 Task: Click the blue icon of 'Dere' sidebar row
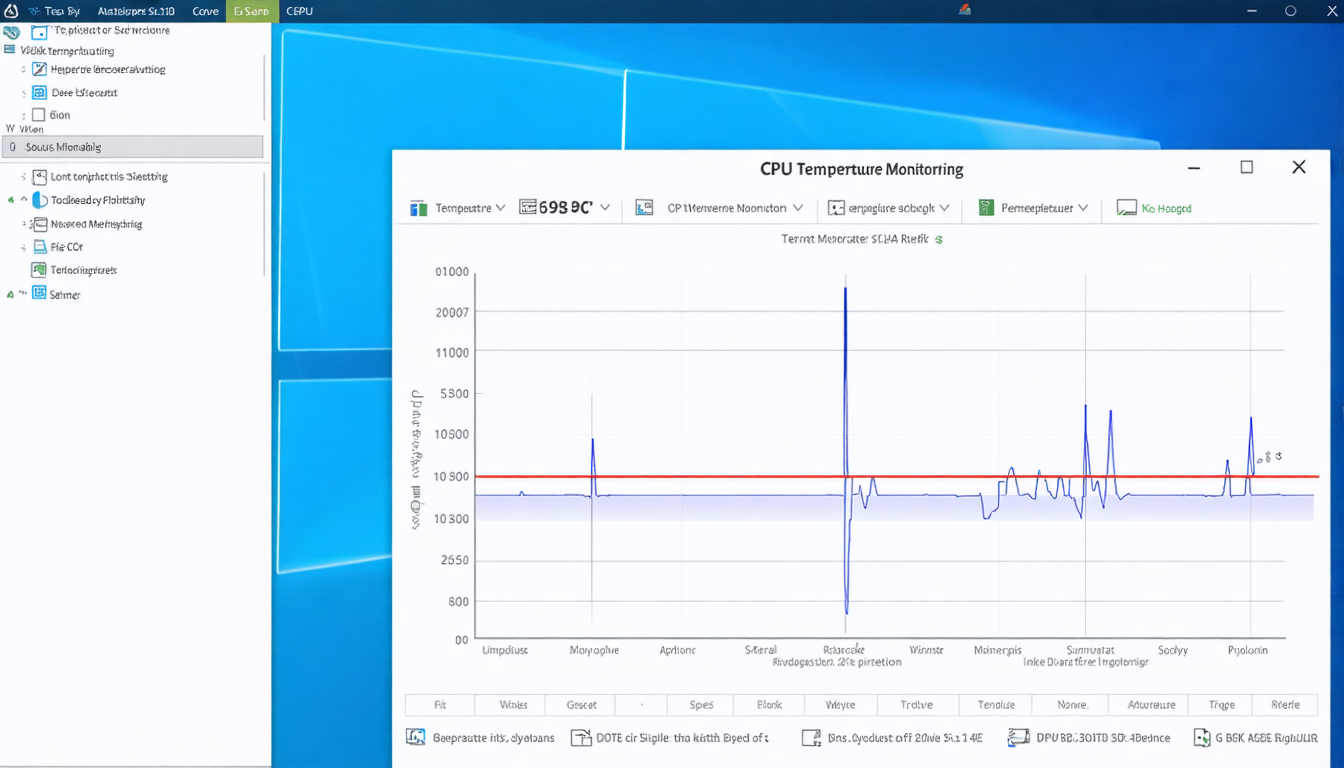39,92
